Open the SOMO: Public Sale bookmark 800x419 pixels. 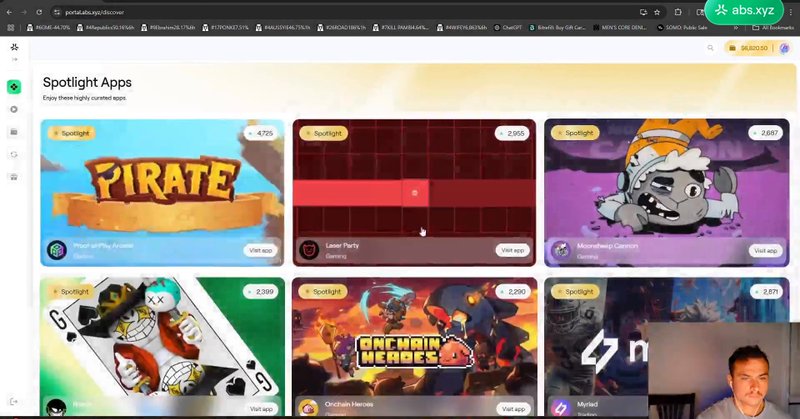tap(682, 28)
